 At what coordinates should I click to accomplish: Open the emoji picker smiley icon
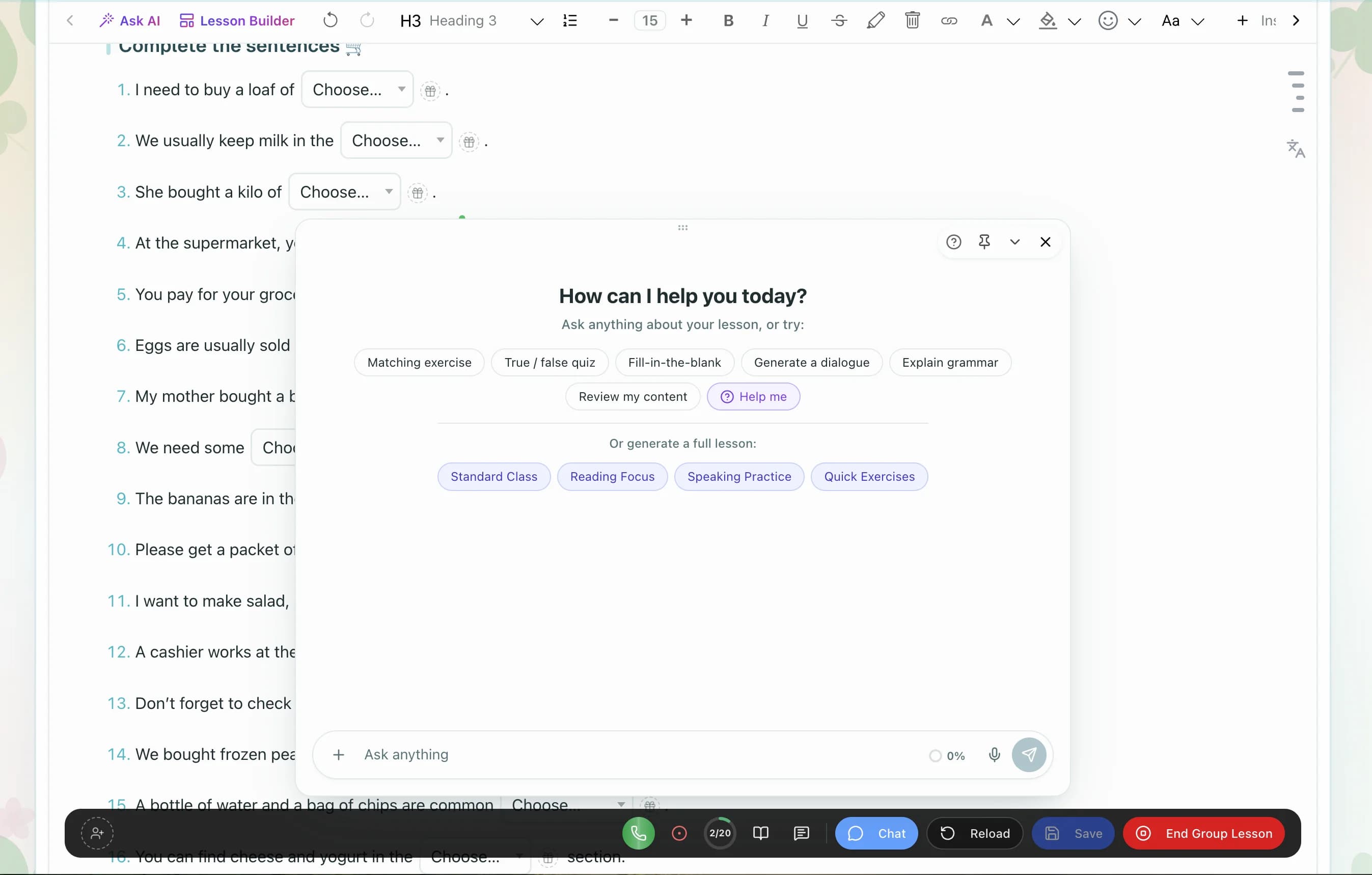tap(1108, 20)
